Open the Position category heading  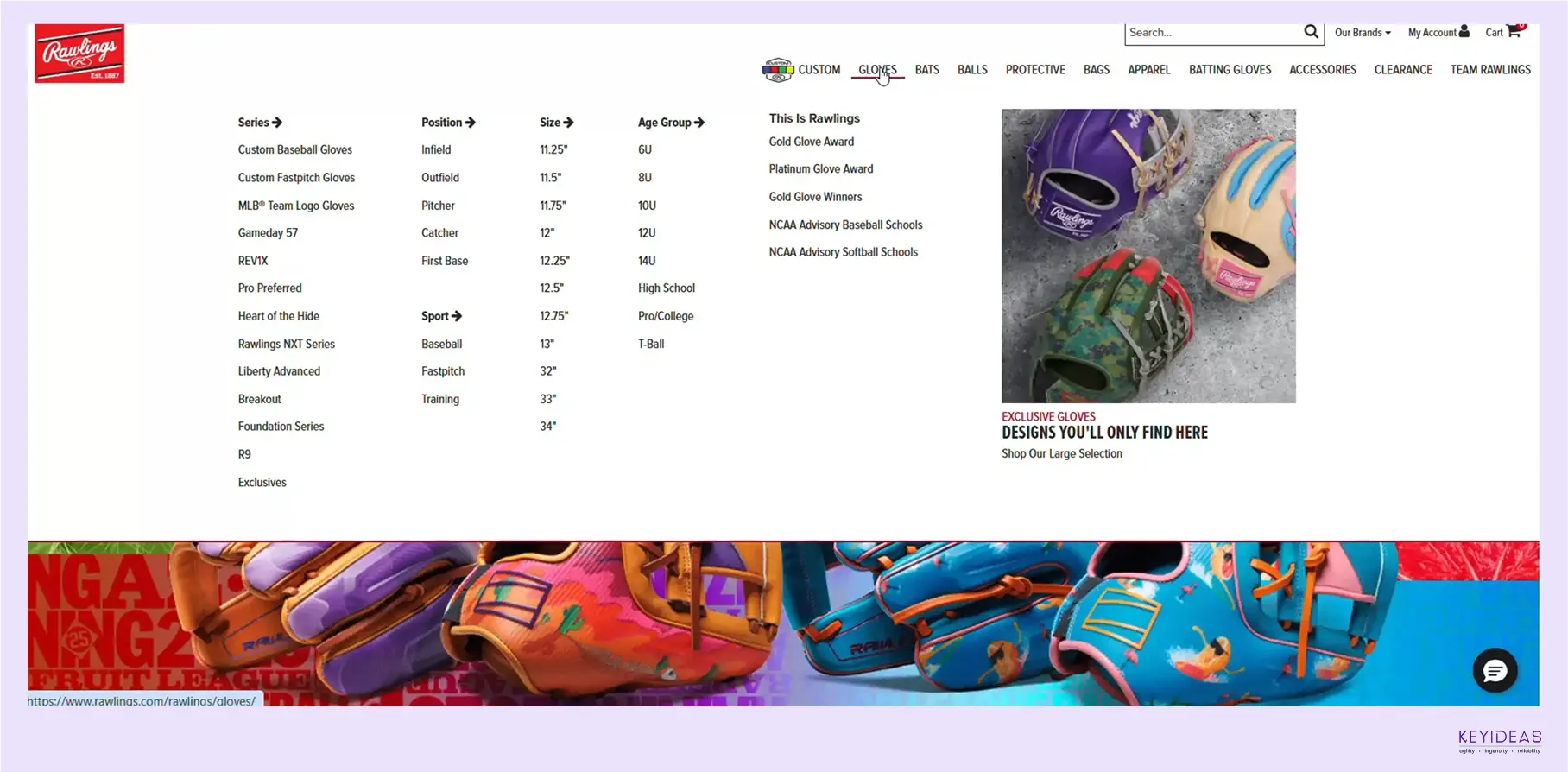coord(448,123)
